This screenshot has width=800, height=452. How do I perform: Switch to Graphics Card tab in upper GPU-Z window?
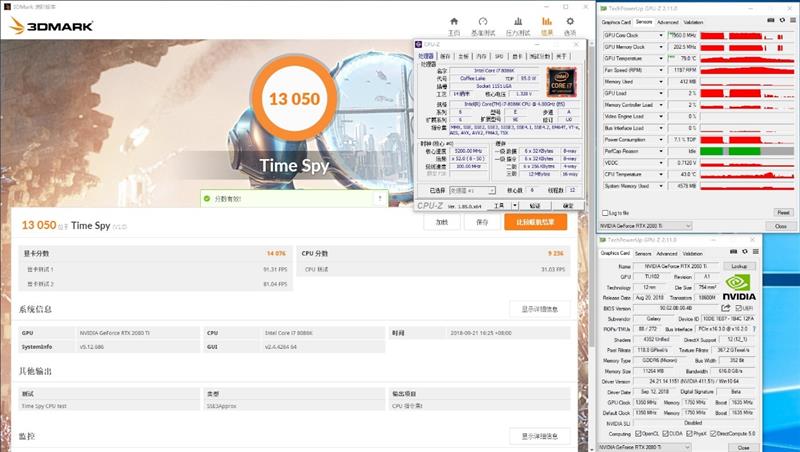pos(616,22)
